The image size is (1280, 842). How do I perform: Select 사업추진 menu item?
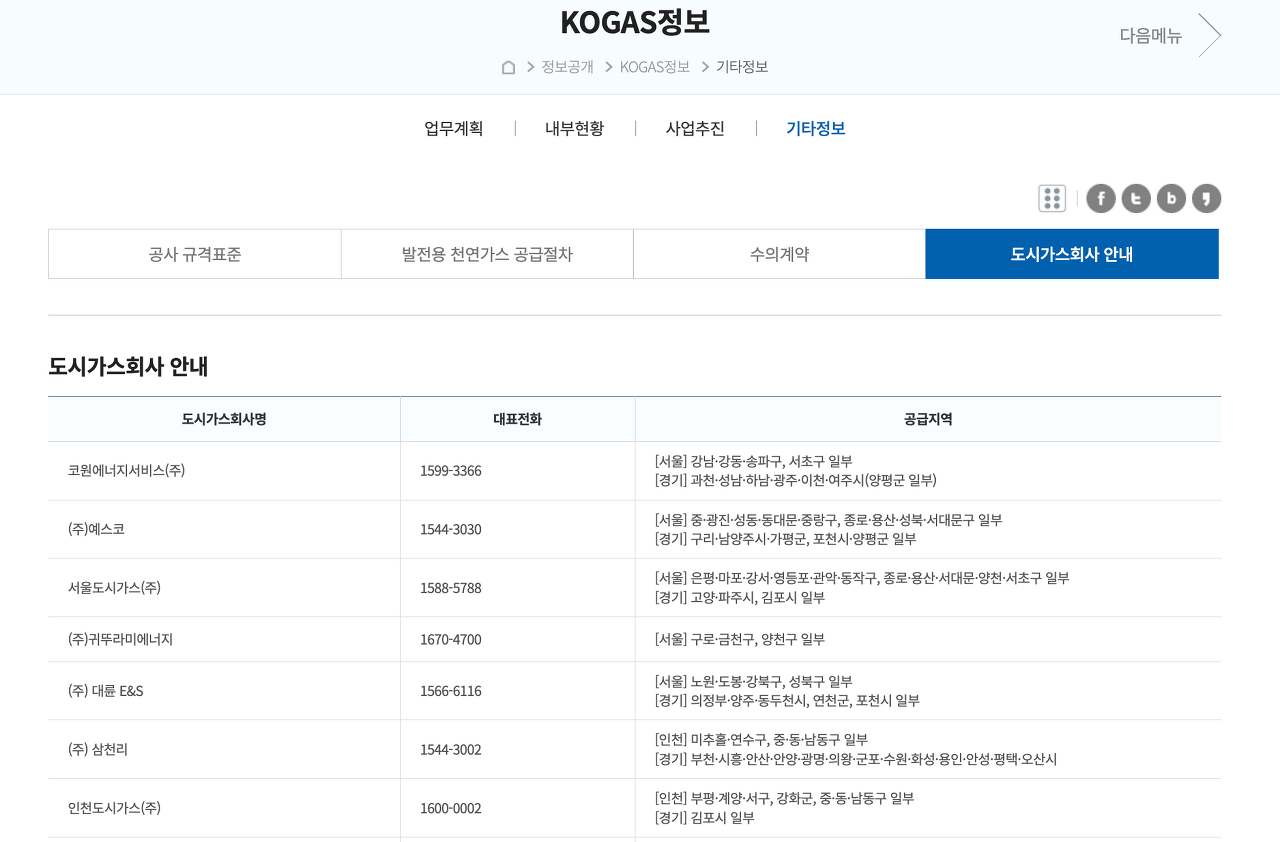click(695, 128)
